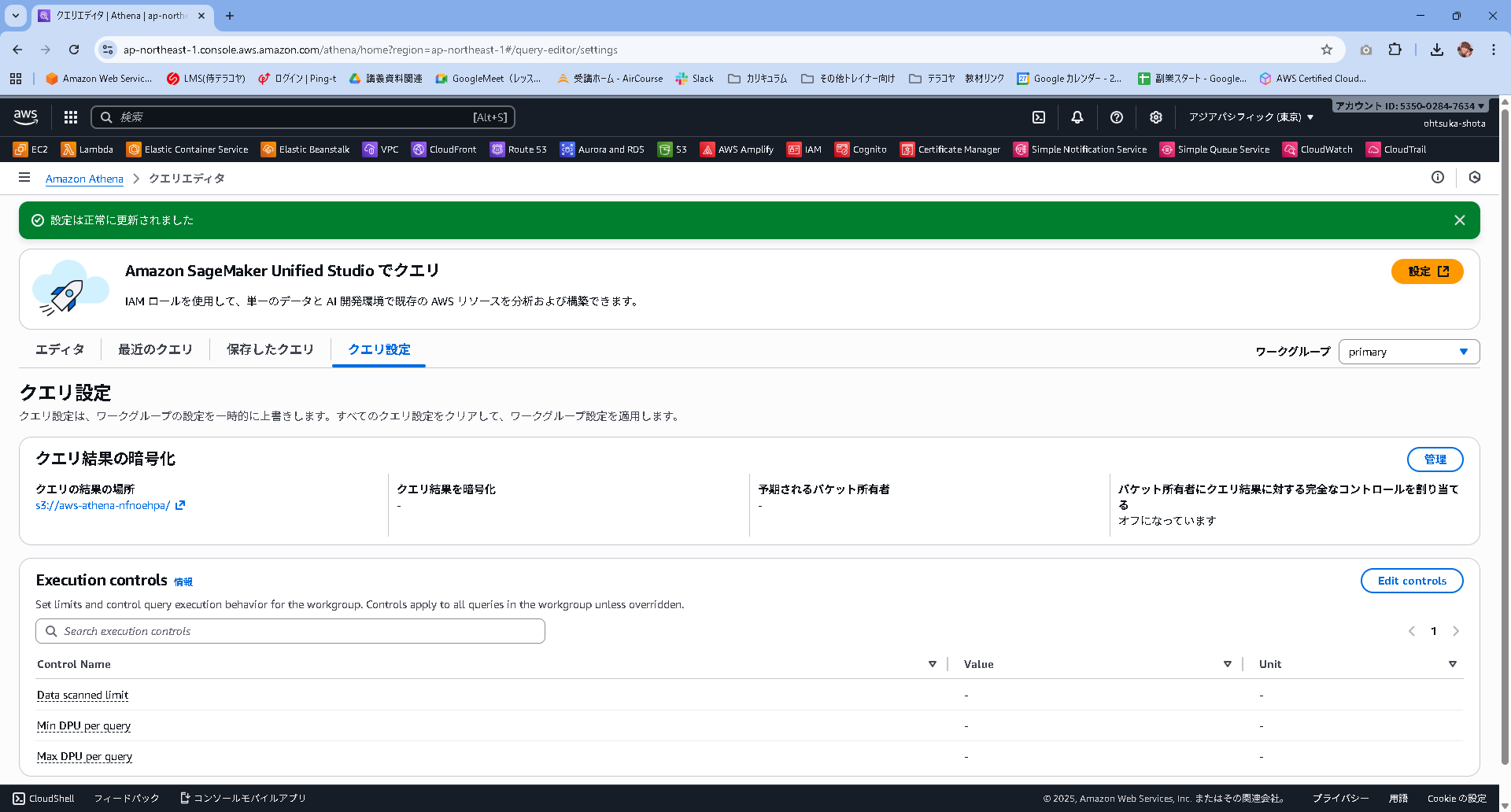
Task: Toggle the Athena side navigation hamburger
Action: click(24, 178)
